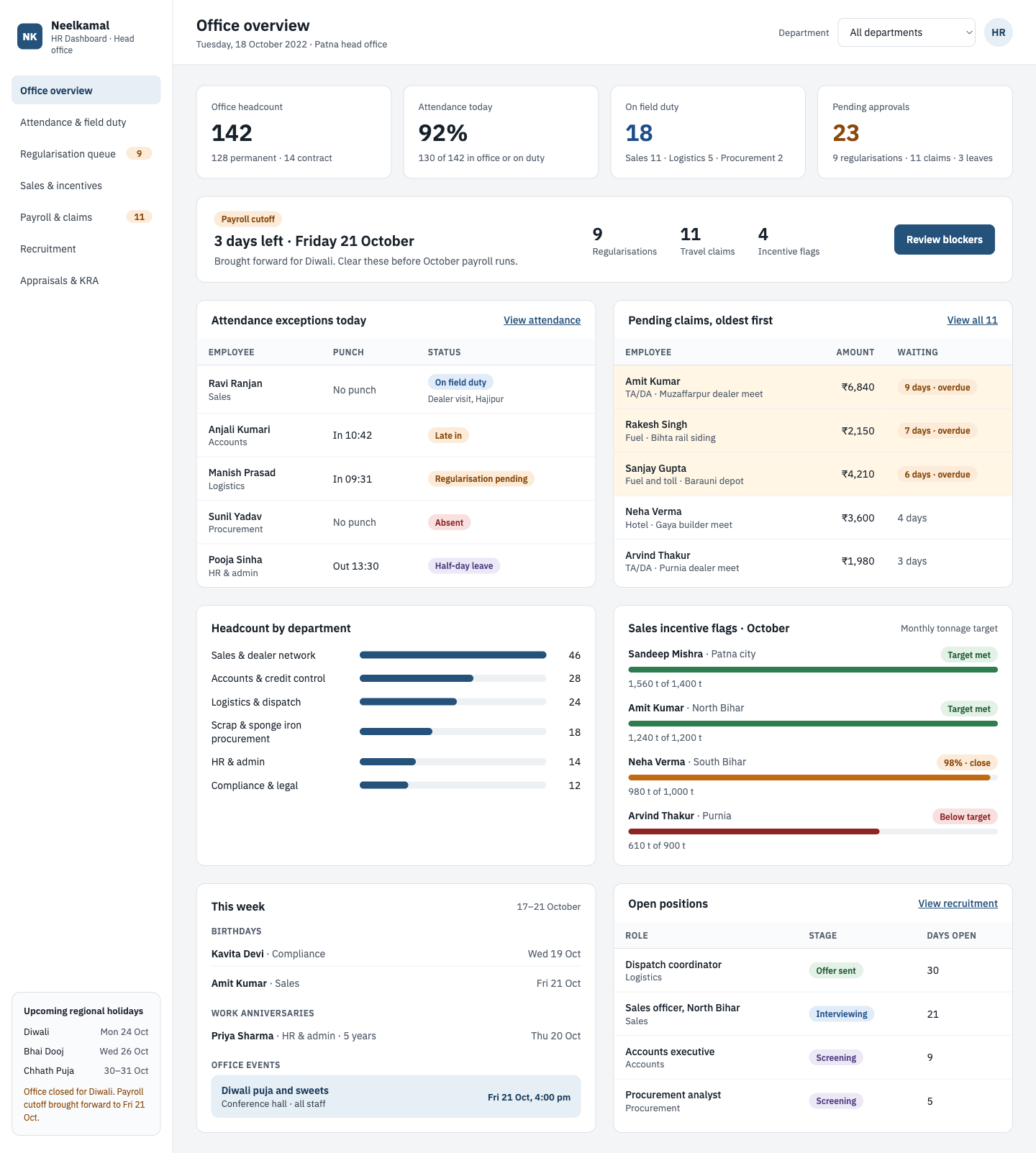The height and width of the screenshot is (1153, 1036).
Task: Open the All departments dropdown
Action: (x=906, y=32)
